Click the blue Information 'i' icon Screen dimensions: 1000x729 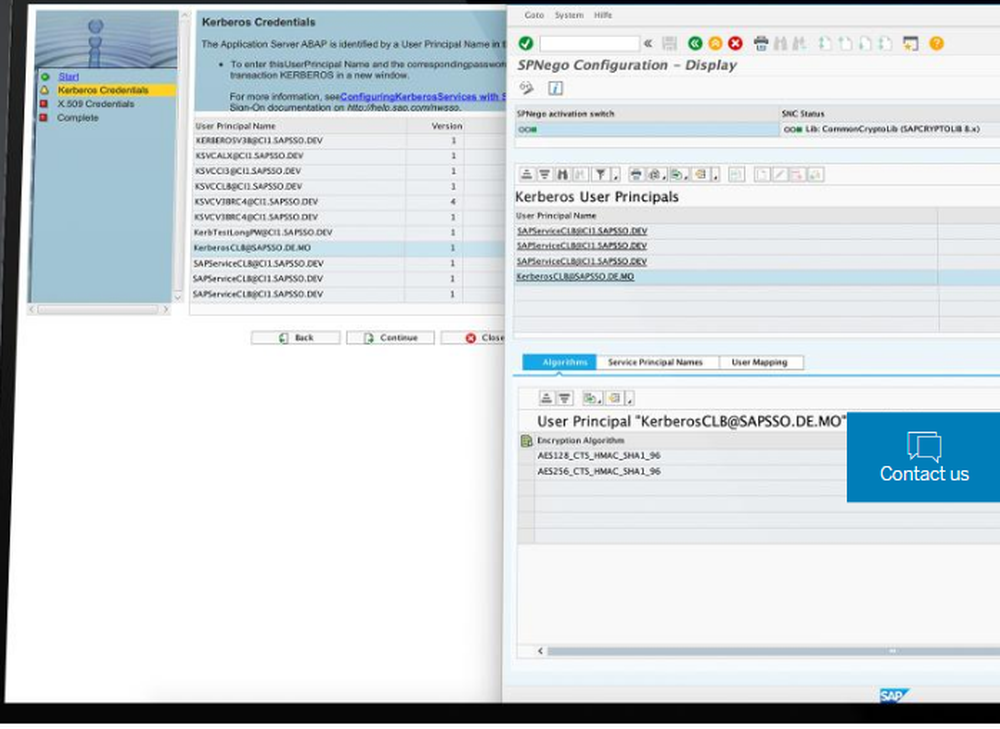pos(555,88)
